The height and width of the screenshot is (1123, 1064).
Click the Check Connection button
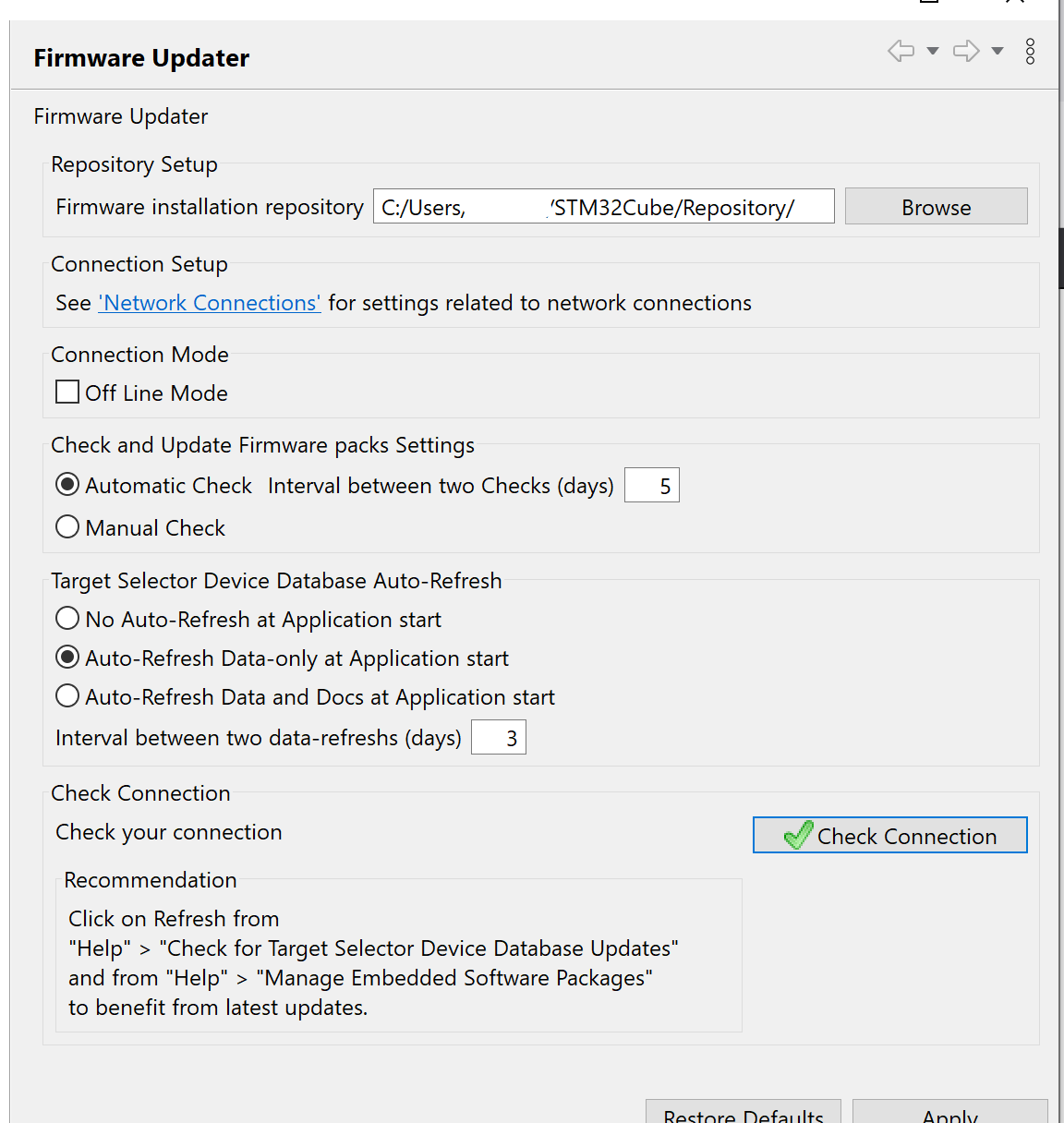[889, 835]
